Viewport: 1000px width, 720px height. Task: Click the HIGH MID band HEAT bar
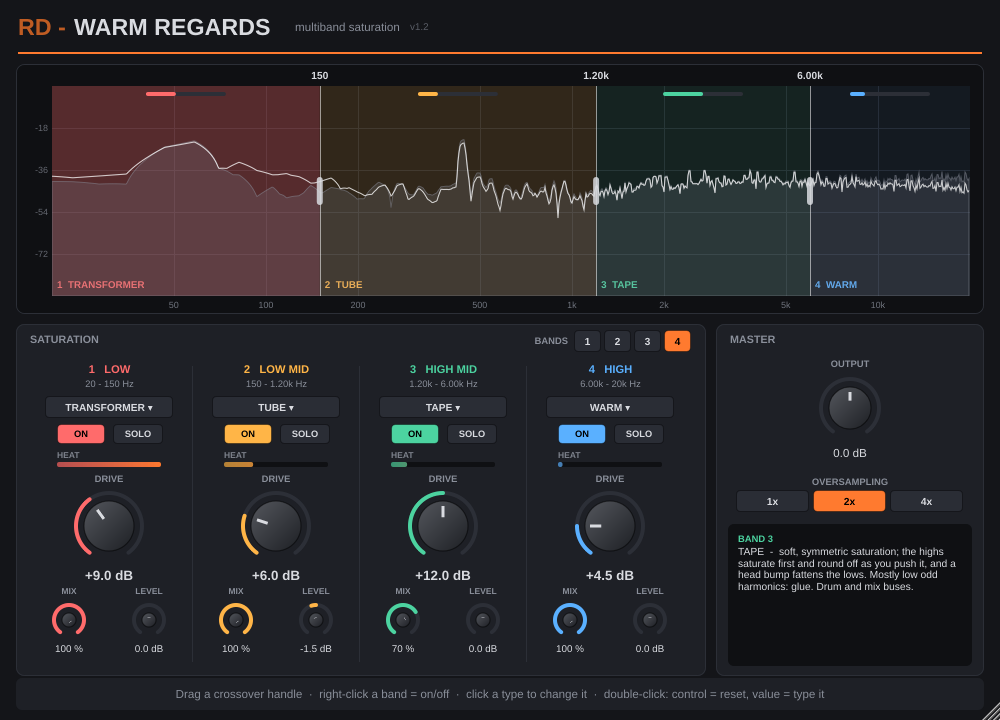pos(443,464)
